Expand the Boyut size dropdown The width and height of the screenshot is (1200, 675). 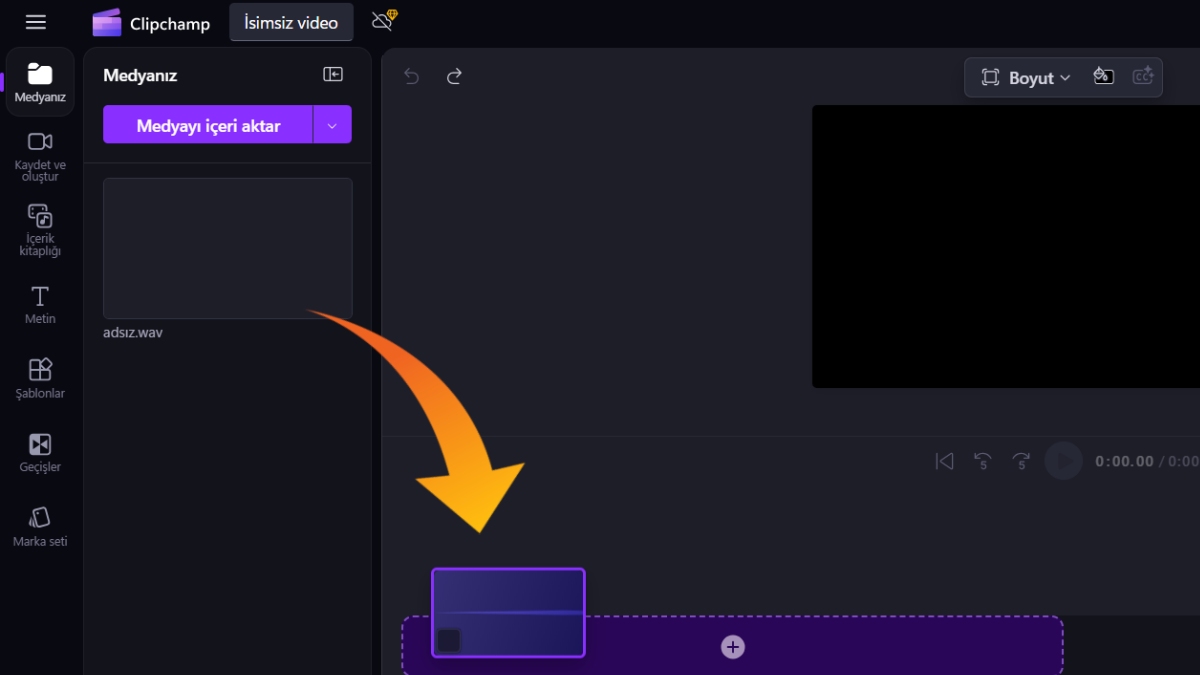1025,78
